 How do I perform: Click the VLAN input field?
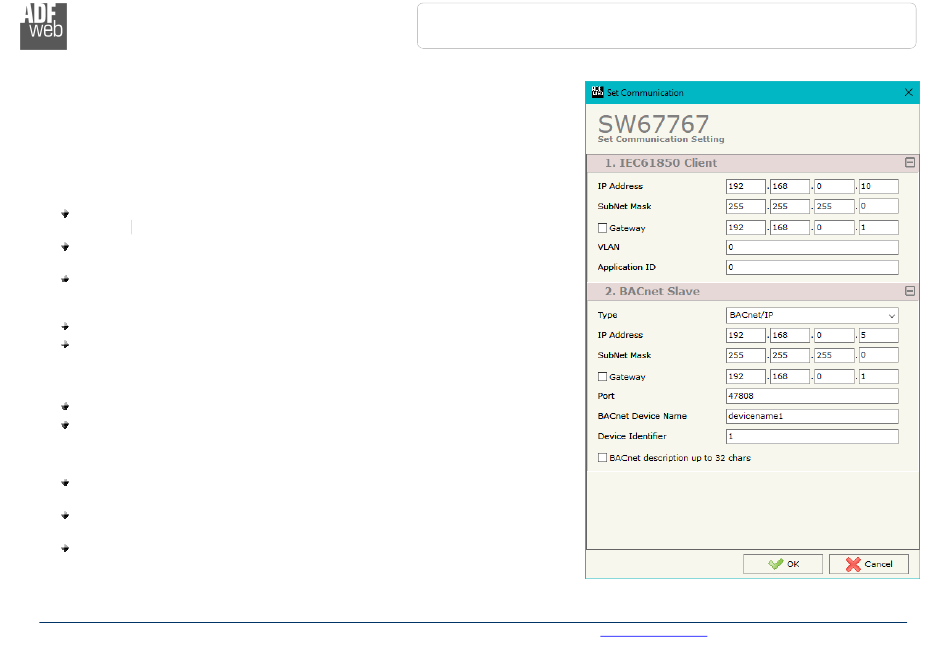[x=811, y=247]
